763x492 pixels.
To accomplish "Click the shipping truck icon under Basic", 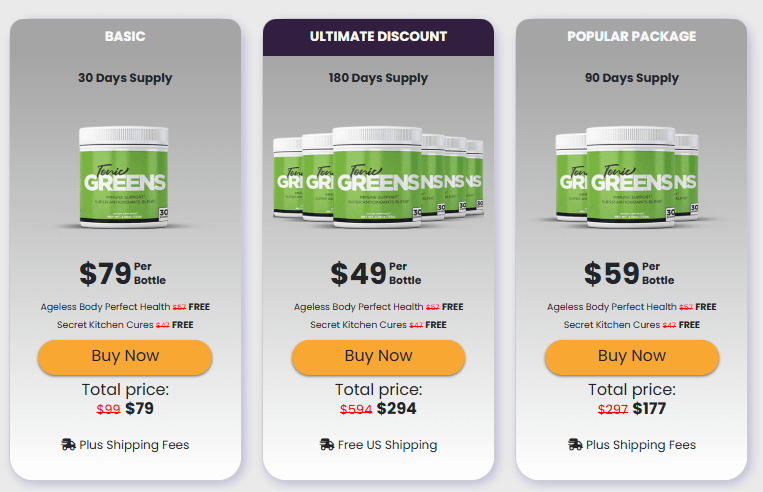I will click(x=68, y=445).
